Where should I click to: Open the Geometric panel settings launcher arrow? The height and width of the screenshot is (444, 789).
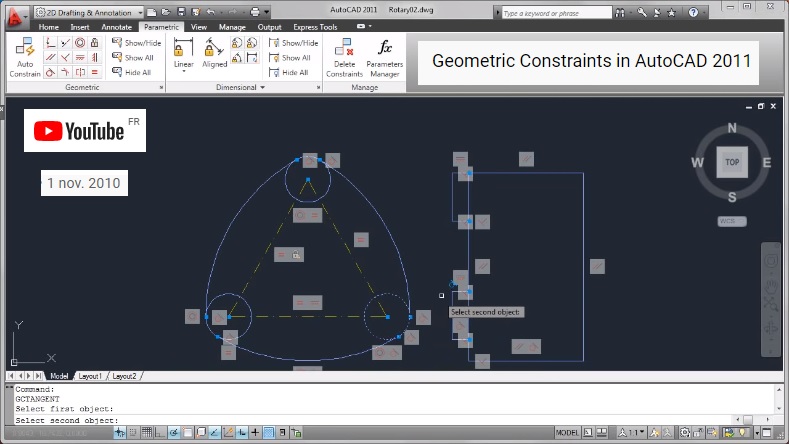point(162,88)
